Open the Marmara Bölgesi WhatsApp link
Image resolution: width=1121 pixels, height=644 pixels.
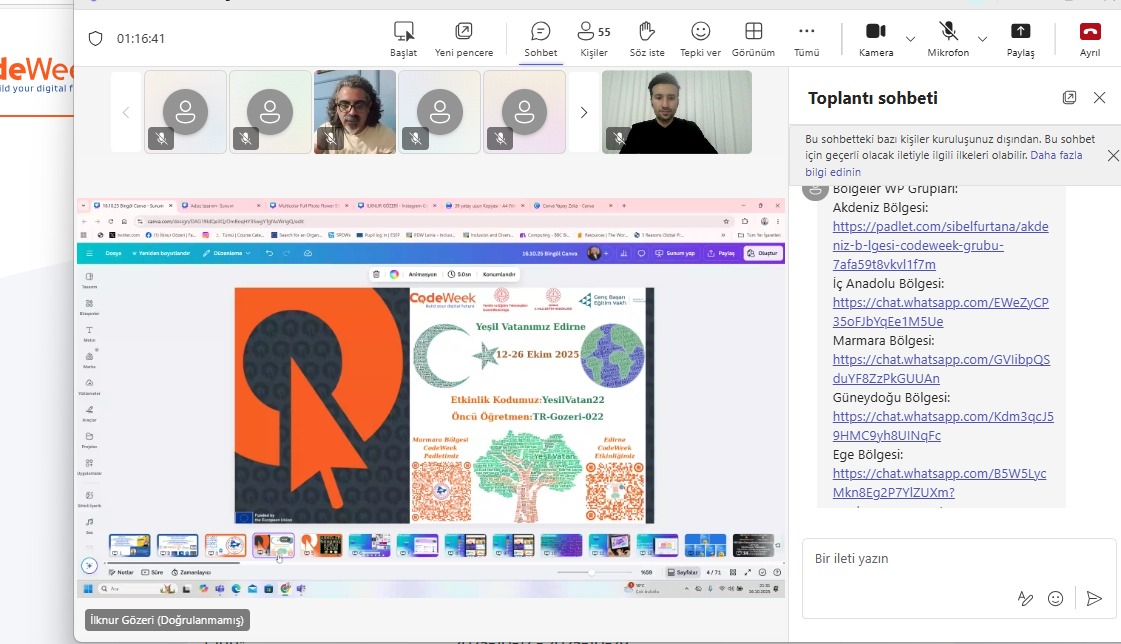[x=941, y=369]
